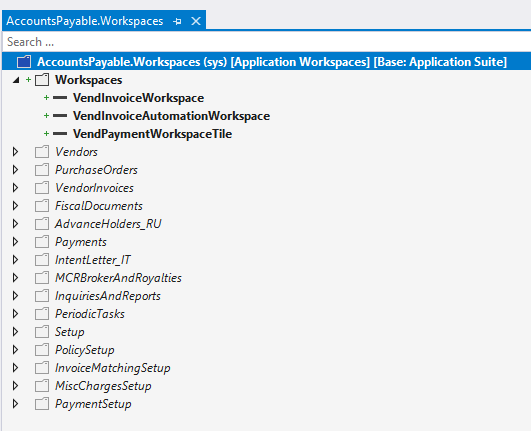Select the VendorInvoices label
The image size is (531, 431).
coord(94,188)
